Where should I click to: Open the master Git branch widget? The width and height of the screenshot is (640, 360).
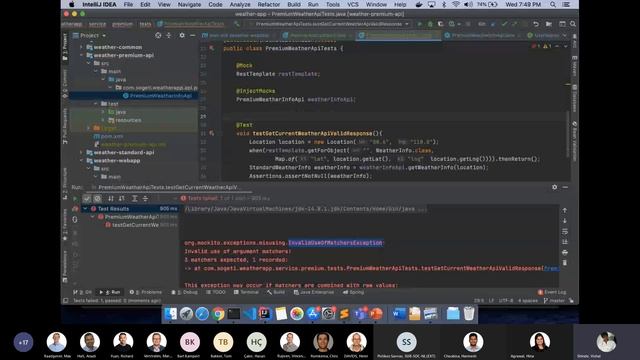(554, 300)
